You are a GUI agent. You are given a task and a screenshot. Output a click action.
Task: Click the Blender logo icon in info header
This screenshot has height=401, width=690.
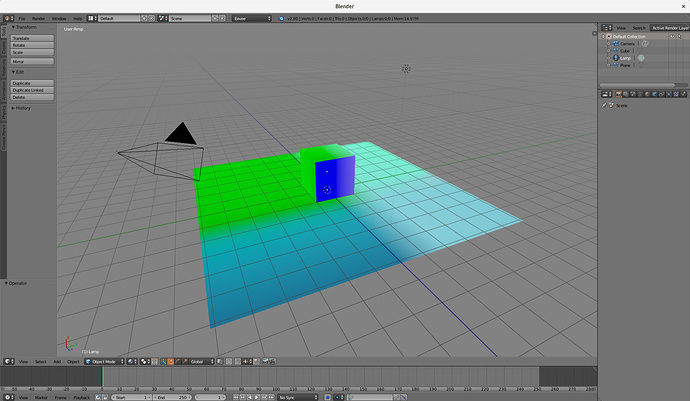(281, 18)
